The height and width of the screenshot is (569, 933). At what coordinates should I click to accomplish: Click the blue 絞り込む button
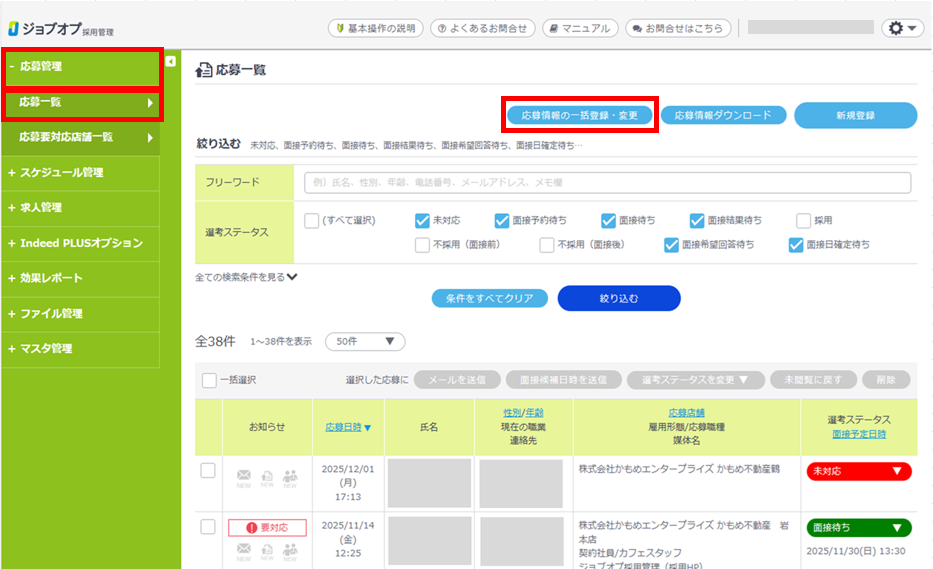tap(618, 298)
